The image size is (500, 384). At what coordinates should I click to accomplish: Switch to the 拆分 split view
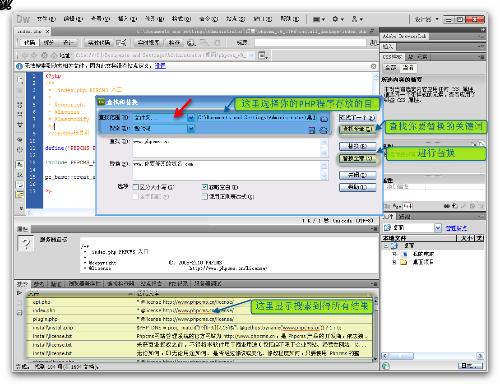click(x=49, y=43)
